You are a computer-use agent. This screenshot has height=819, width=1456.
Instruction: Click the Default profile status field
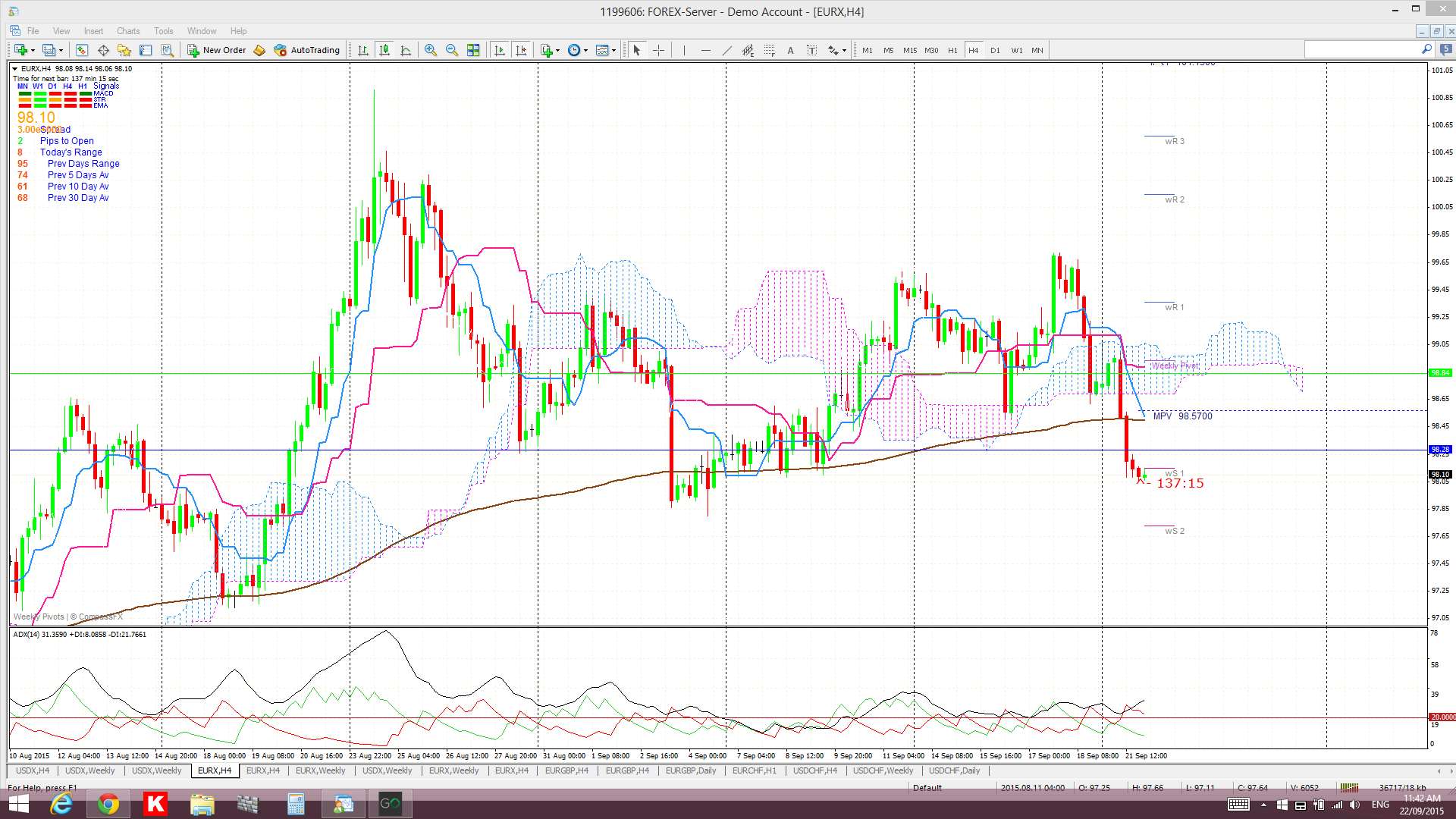[927, 788]
